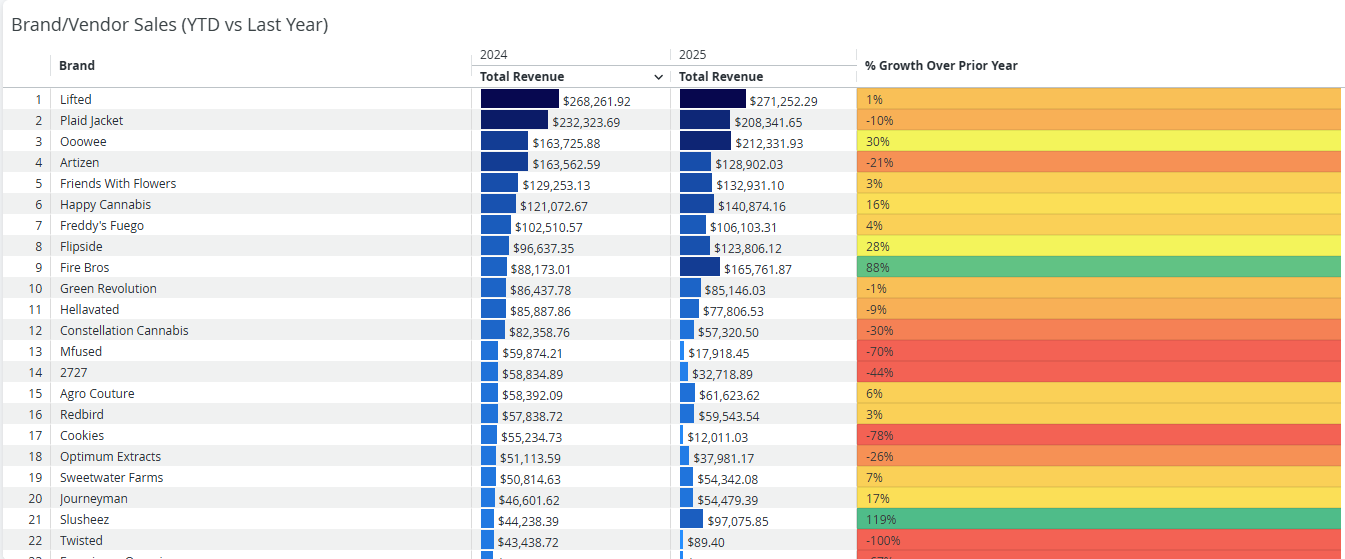The width and height of the screenshot is (1345, 559).
Task: Click the $165,761.87 revenue value
Action: (758, 269)
